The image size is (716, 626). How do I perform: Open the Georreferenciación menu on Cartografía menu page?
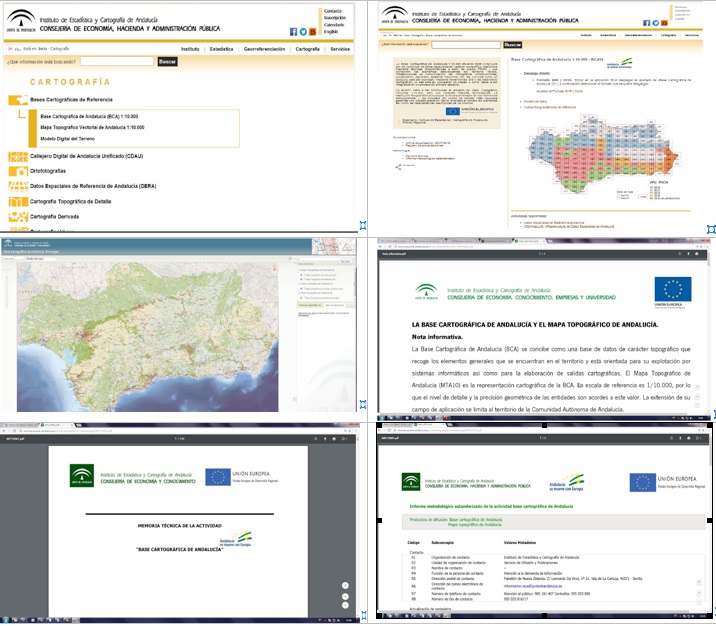tap(264, 49)
